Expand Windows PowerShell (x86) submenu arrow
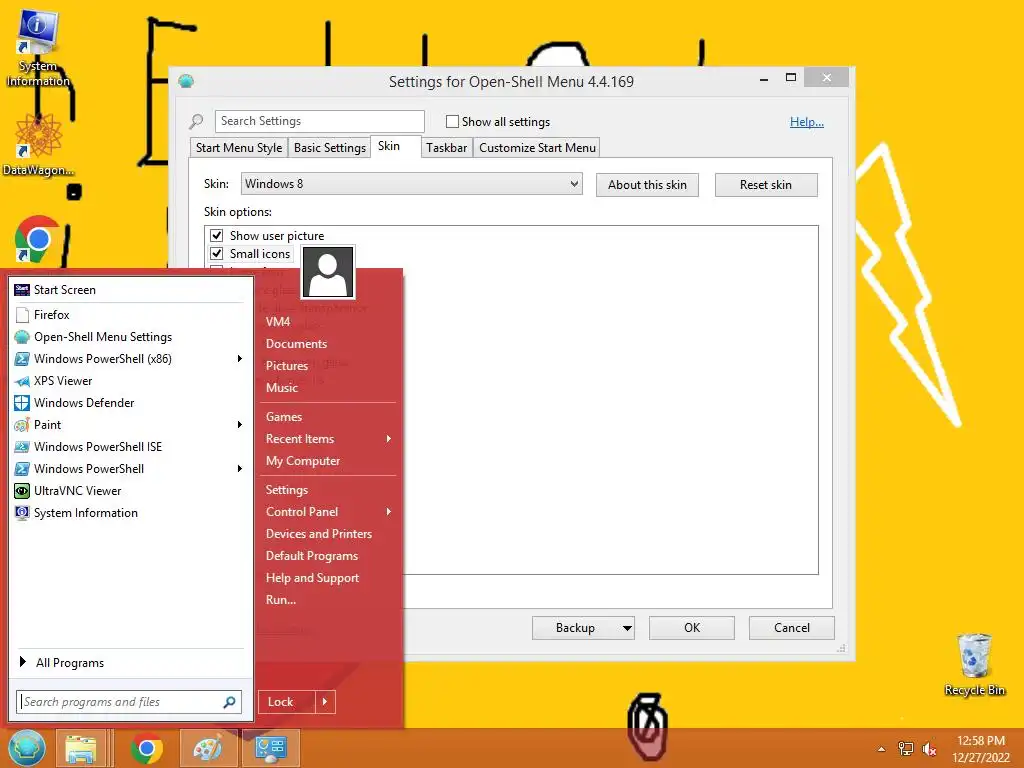1024x768 pixels. pos(240,359)
